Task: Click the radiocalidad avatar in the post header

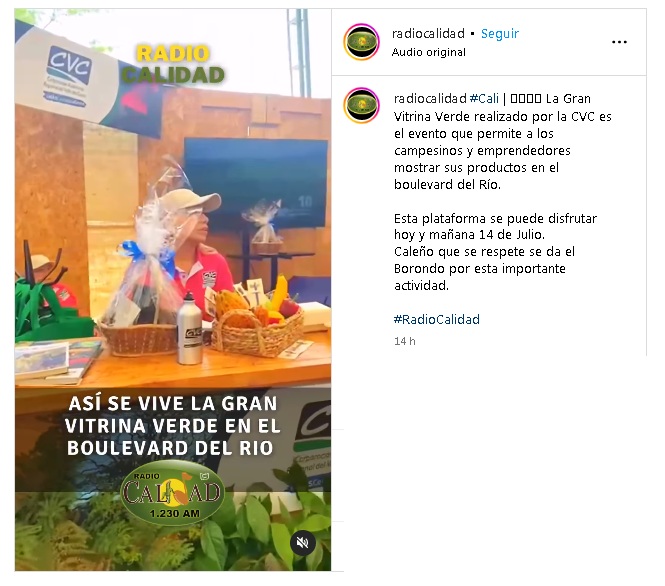Action: tap(361, 42)
